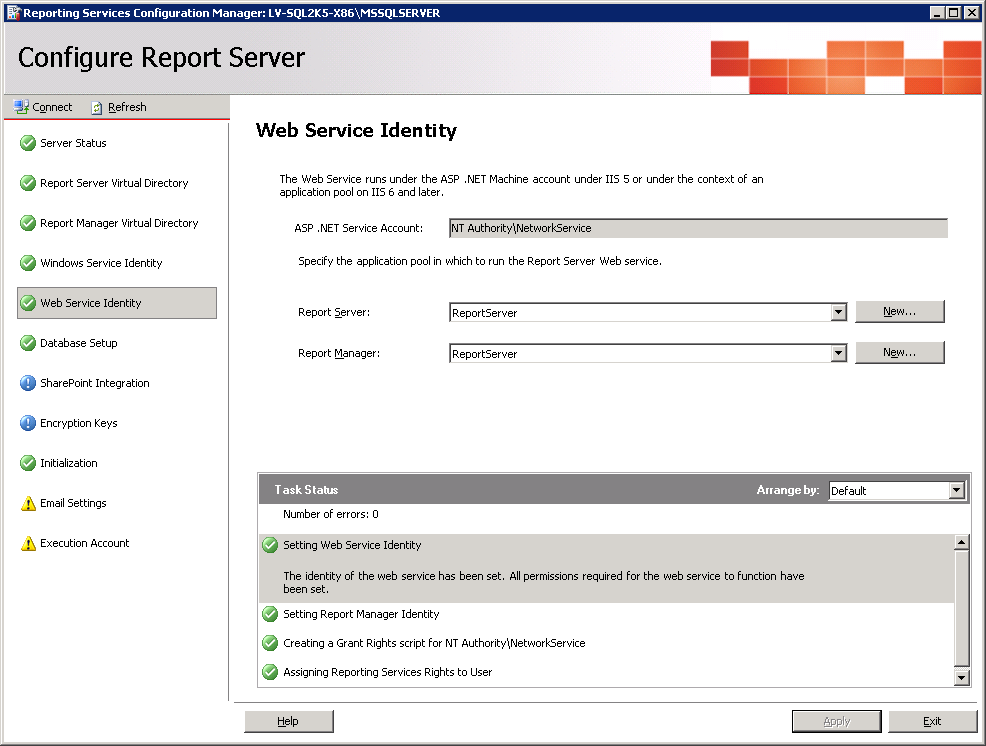Open the Arrange by dropdown
This screenshot has width=986, height=746.
pos(956,490)
